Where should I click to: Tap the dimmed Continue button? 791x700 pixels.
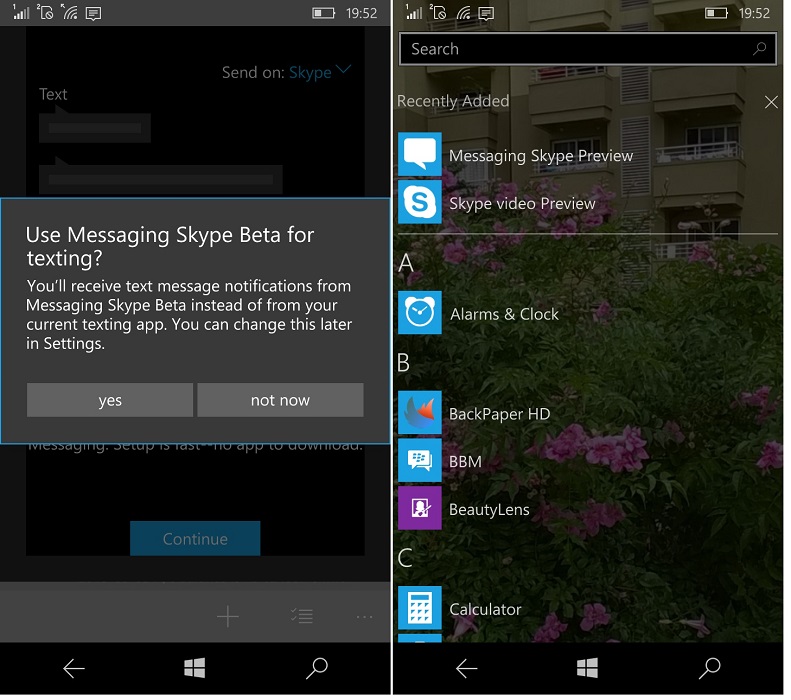pyautogui.click(x=196, y=541)
